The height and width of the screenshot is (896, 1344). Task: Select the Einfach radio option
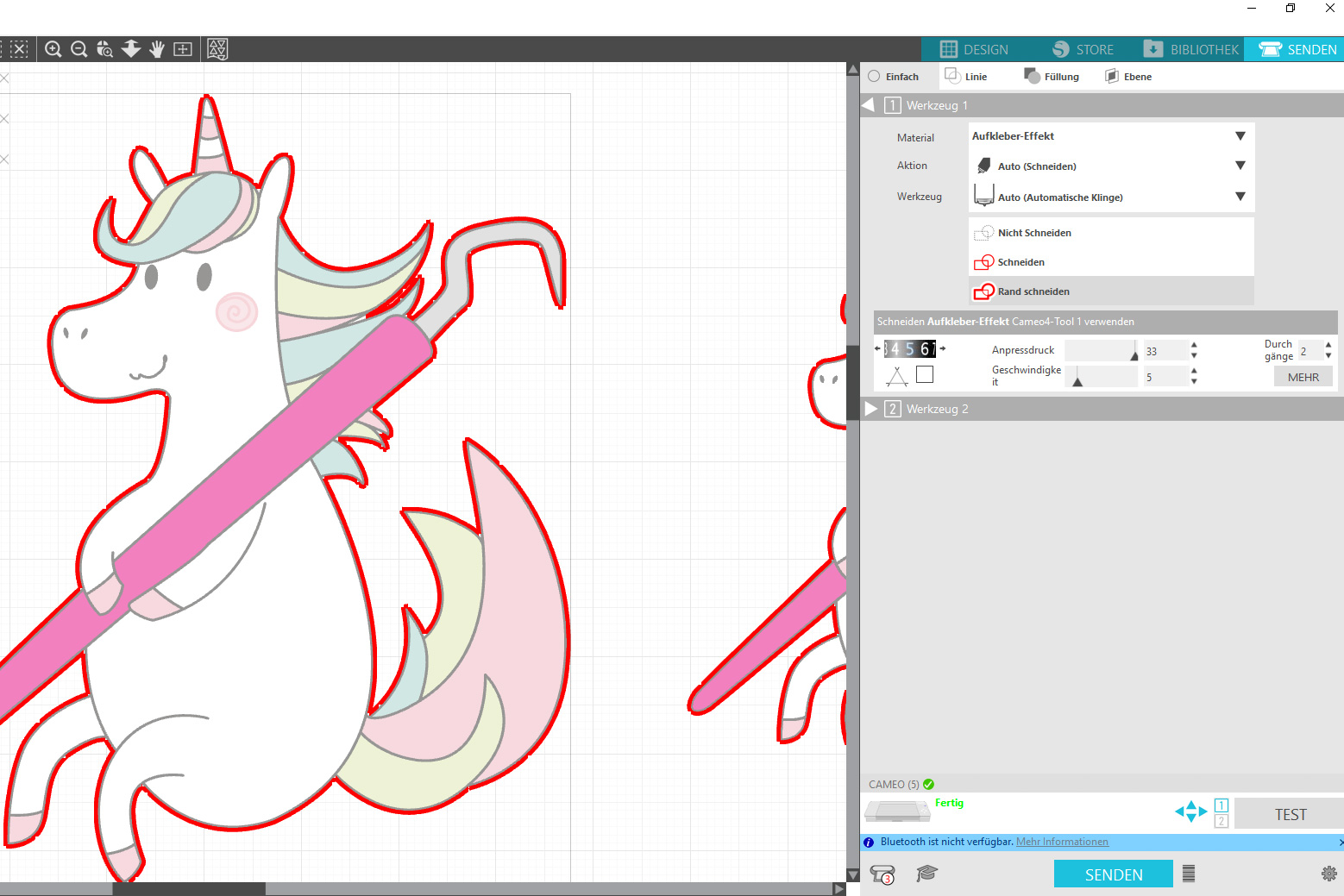click(875, 77)
